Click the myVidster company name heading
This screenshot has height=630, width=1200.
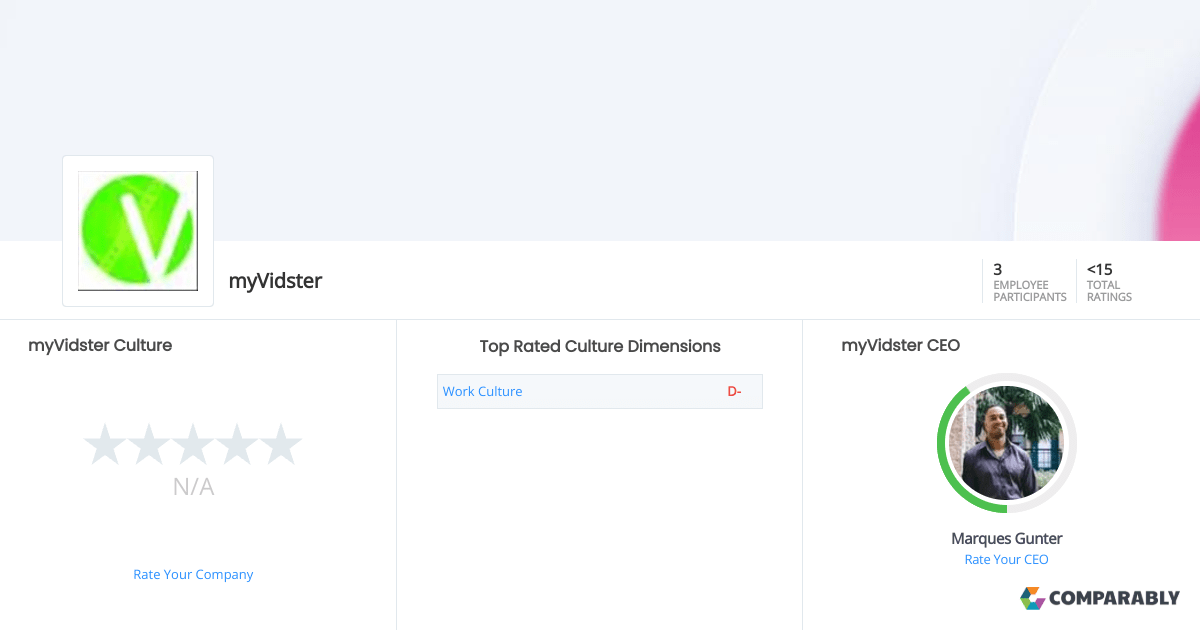[x=275, y=281]
